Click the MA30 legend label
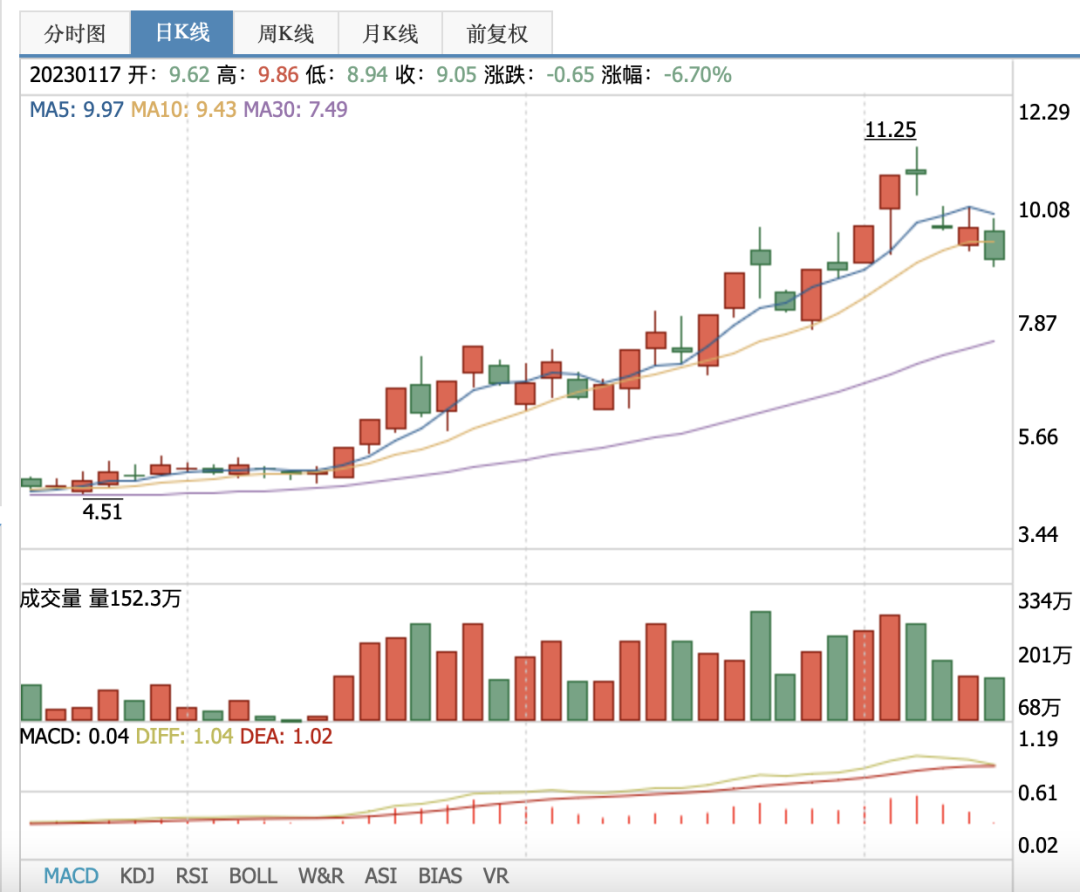This screenshot has height=892, width=1080. click(x=295, y=109)
